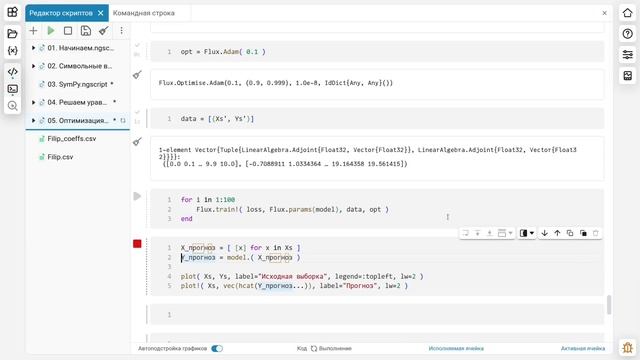Save the script with floppy disk icon
640x360 pixels.
click(85, 31)
